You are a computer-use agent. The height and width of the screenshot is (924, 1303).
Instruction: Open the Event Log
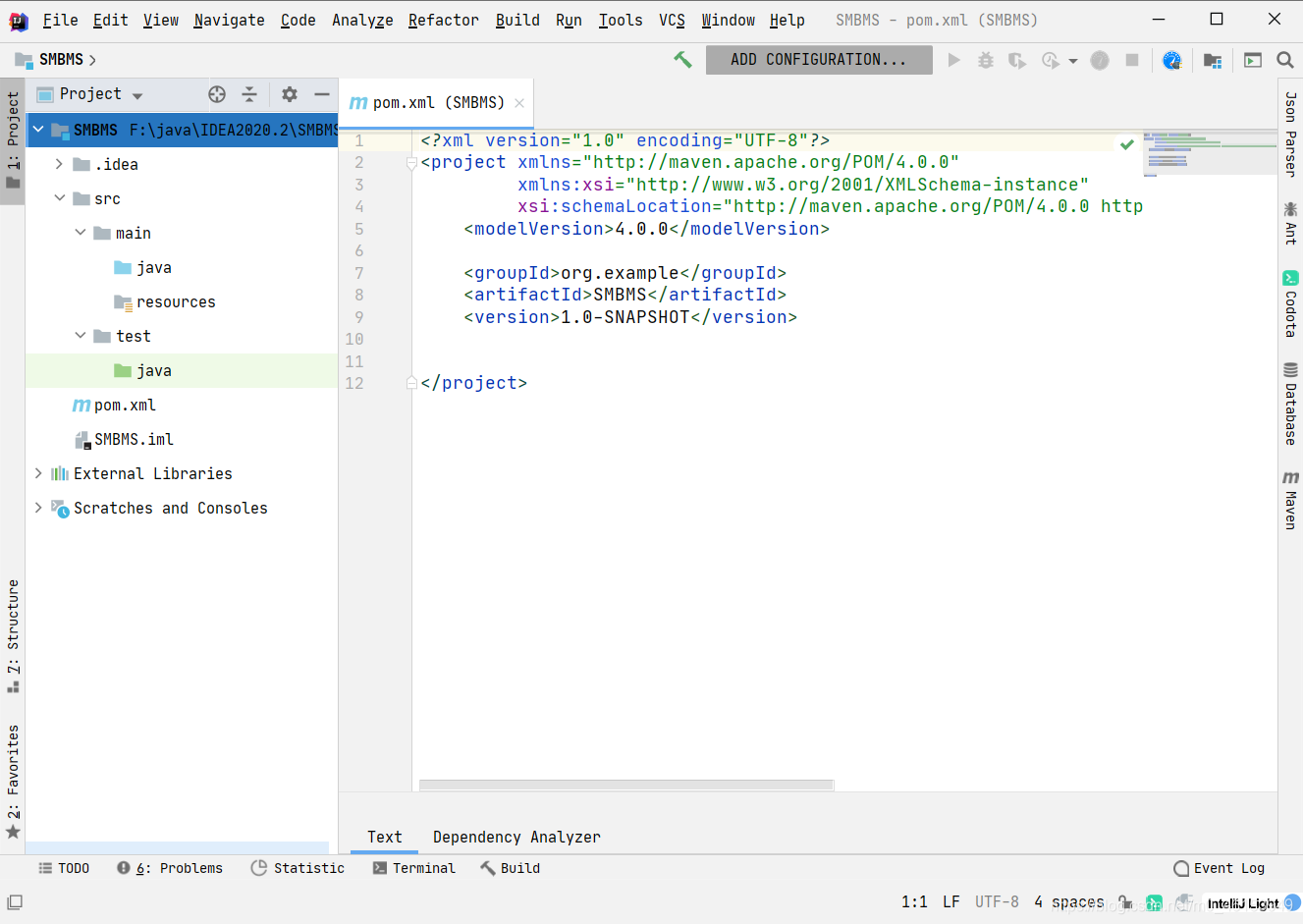pos(1220,868)
